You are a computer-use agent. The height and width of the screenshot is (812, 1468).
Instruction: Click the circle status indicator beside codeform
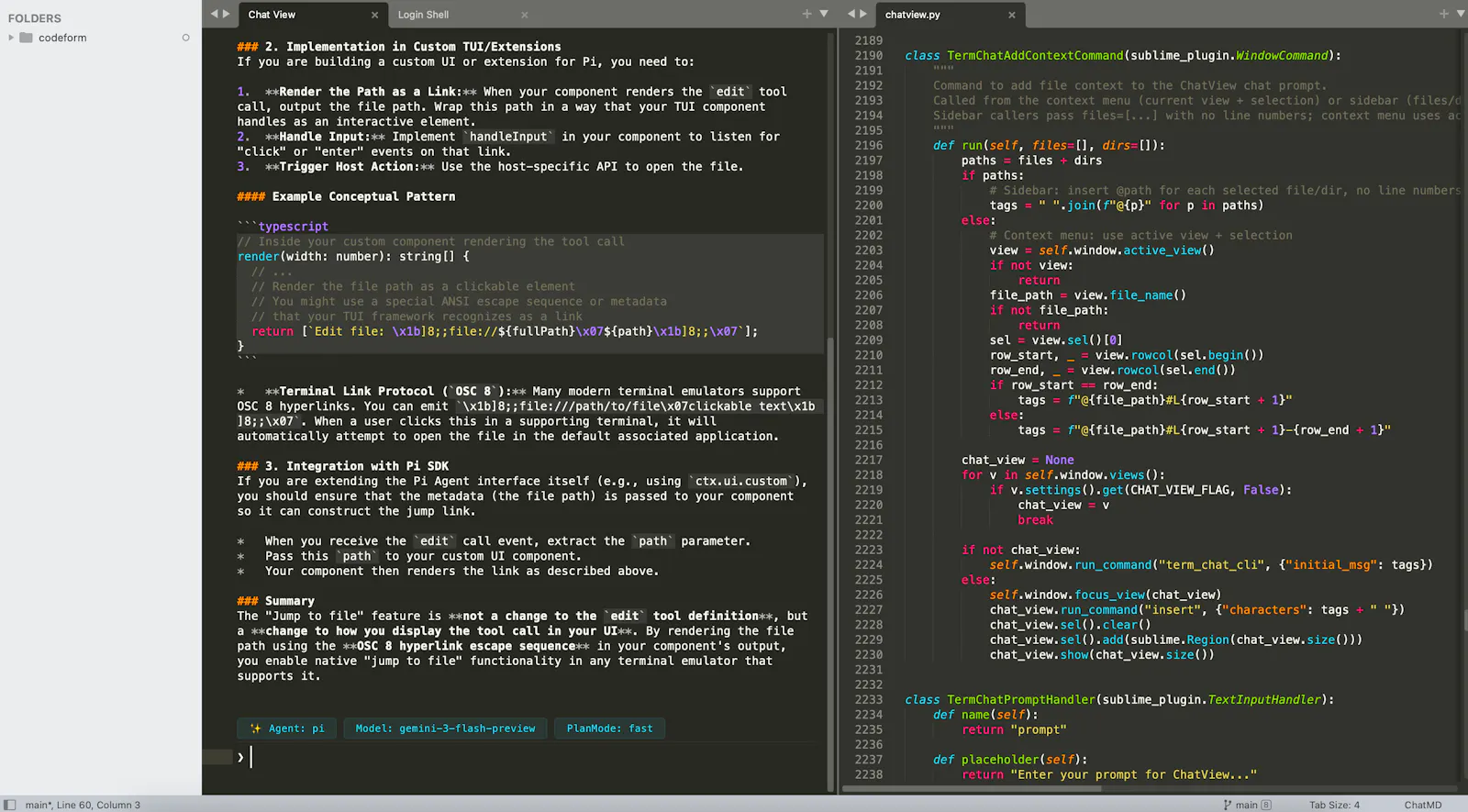(x=185, y=38)
